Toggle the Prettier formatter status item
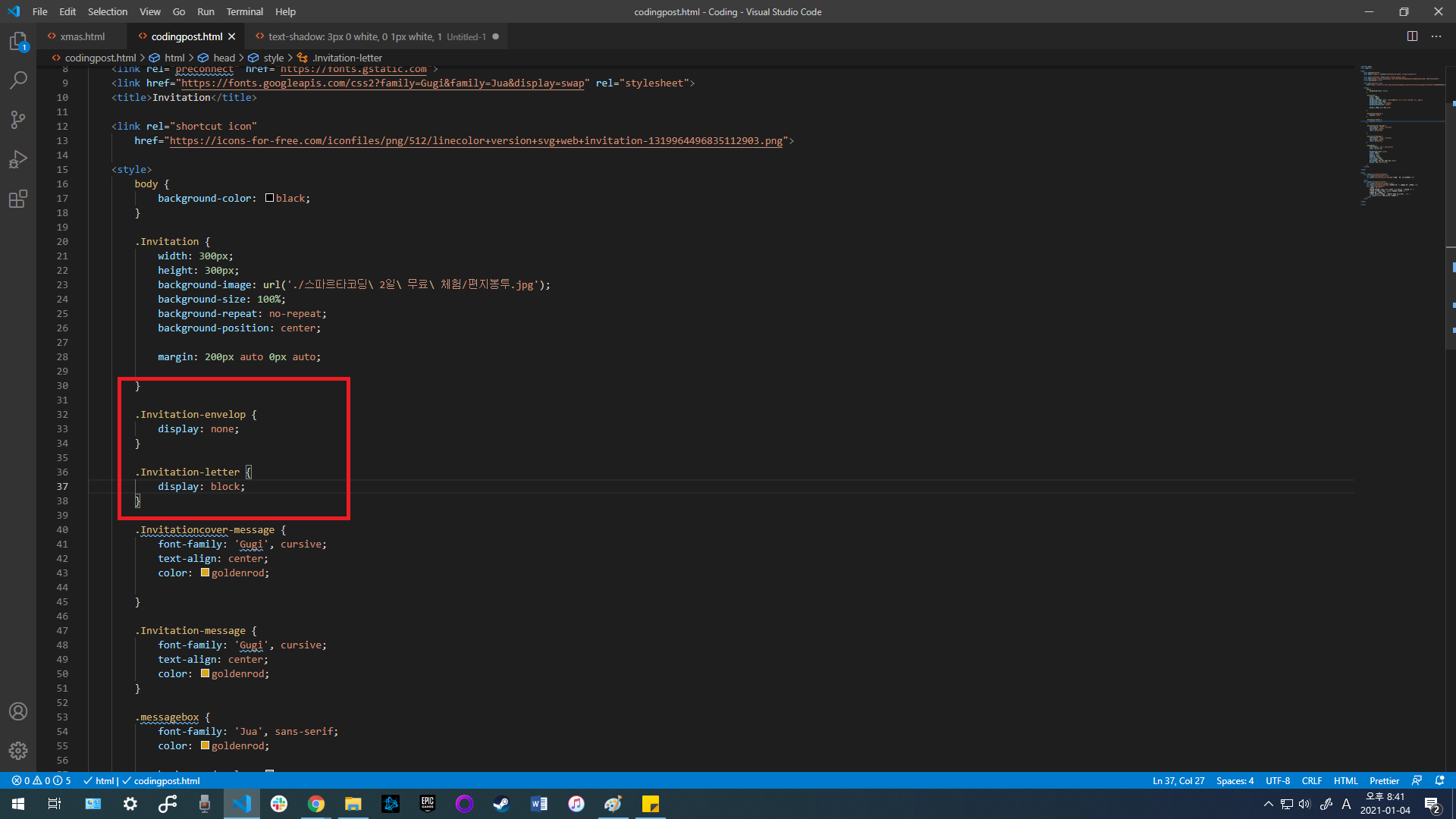This screenshot has height=819, width=1456. (1384, 780)
